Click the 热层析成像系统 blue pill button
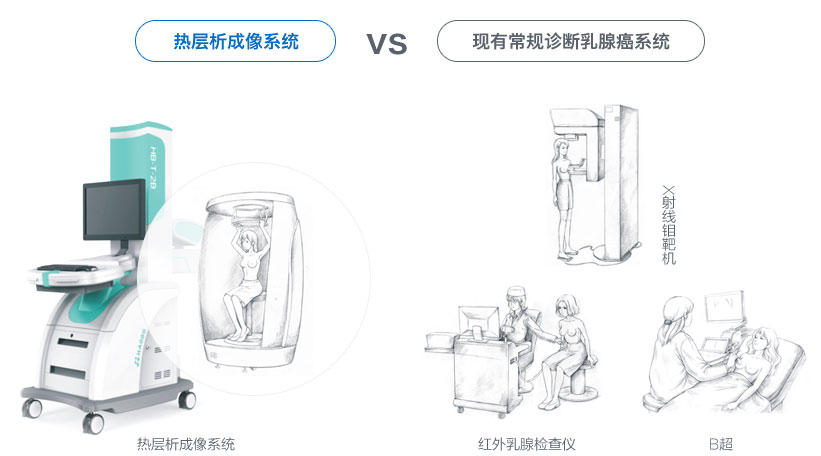The image size is (821, 456). 235,41
